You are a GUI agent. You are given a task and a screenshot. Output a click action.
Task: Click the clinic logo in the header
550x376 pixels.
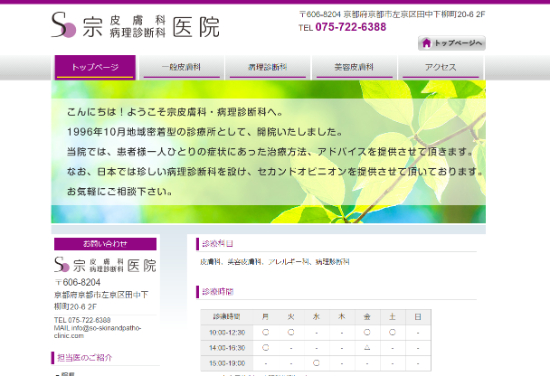click(135, 25)
